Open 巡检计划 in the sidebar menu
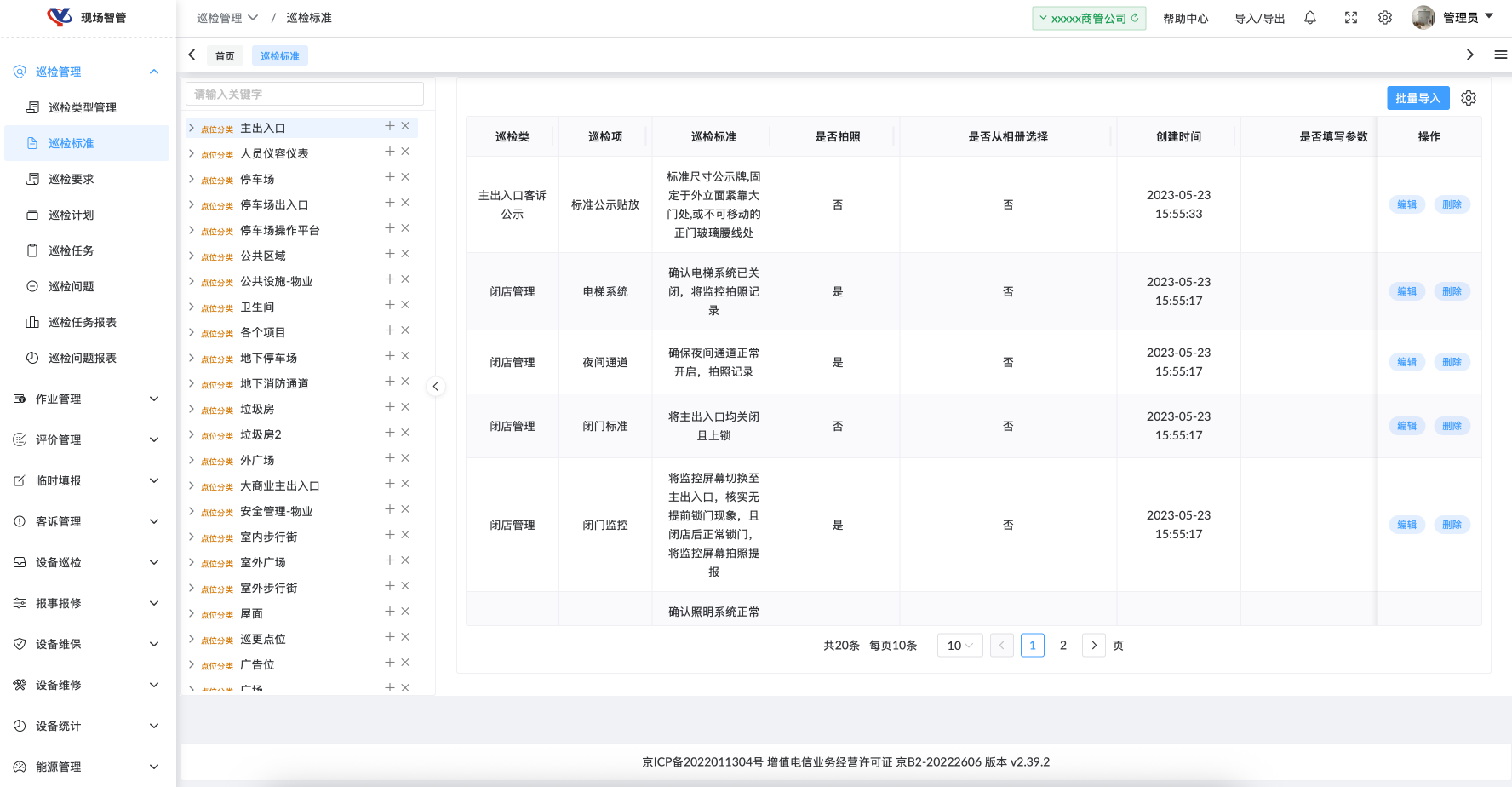This screenshot has width=1512, height=787. coord(72,215)
